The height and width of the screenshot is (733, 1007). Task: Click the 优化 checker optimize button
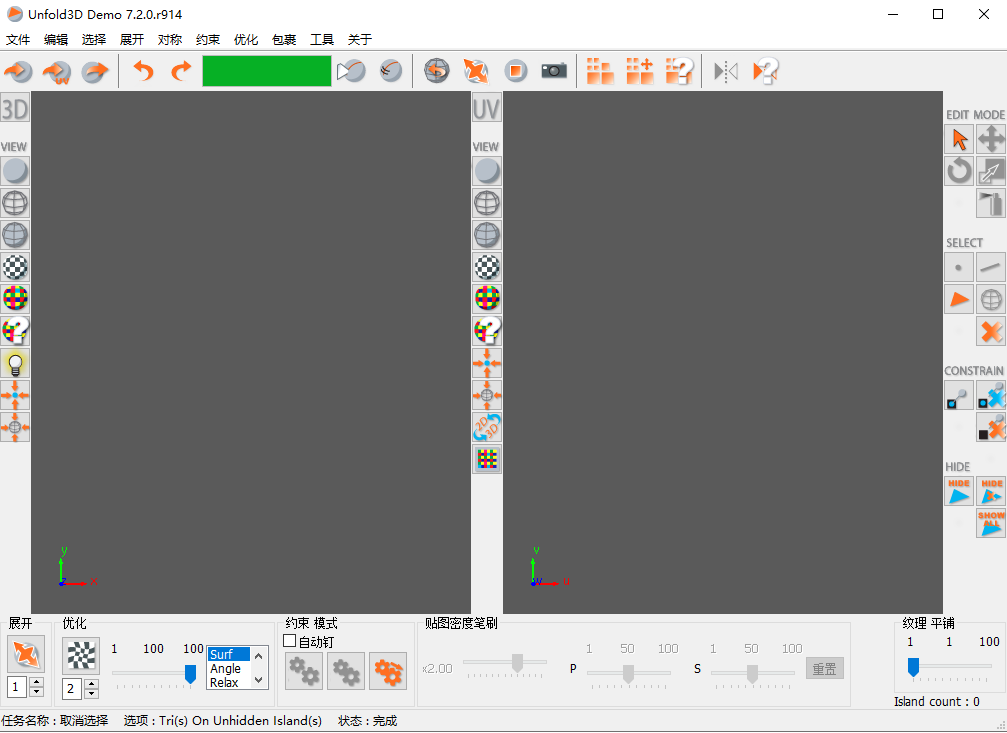pos(81,656)
